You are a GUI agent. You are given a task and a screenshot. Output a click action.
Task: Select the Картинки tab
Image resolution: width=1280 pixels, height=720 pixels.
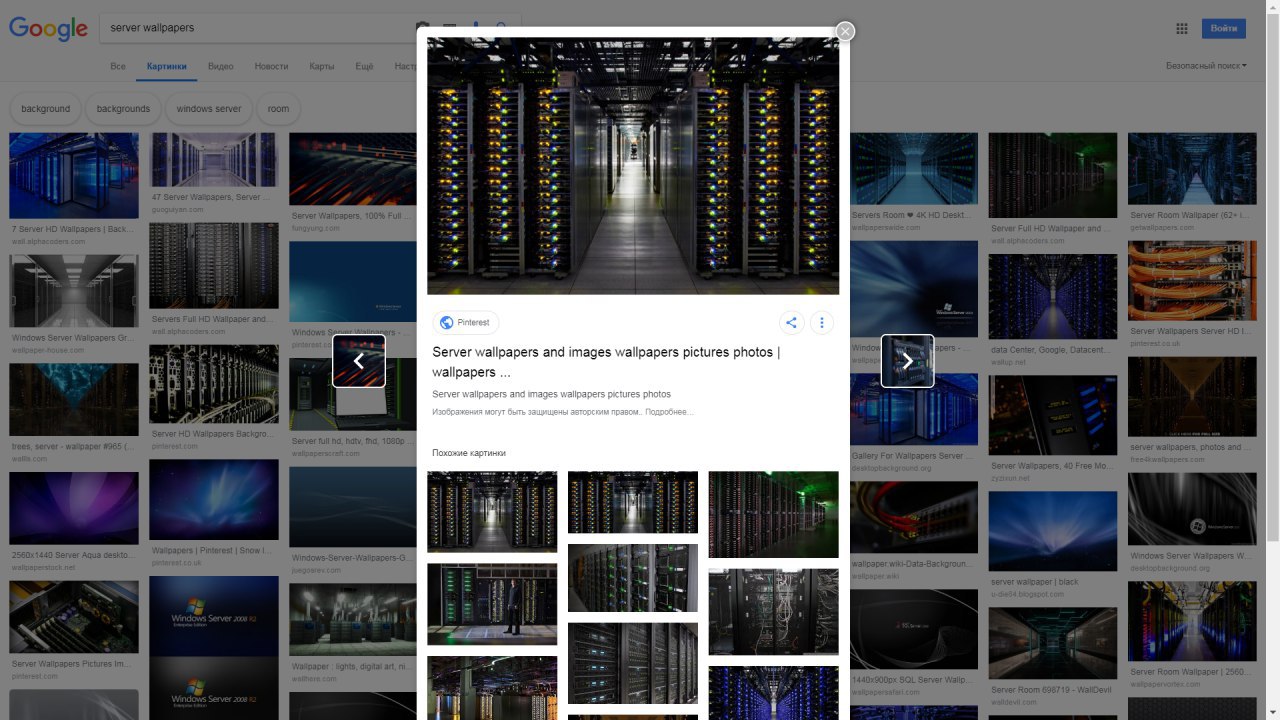166,66
